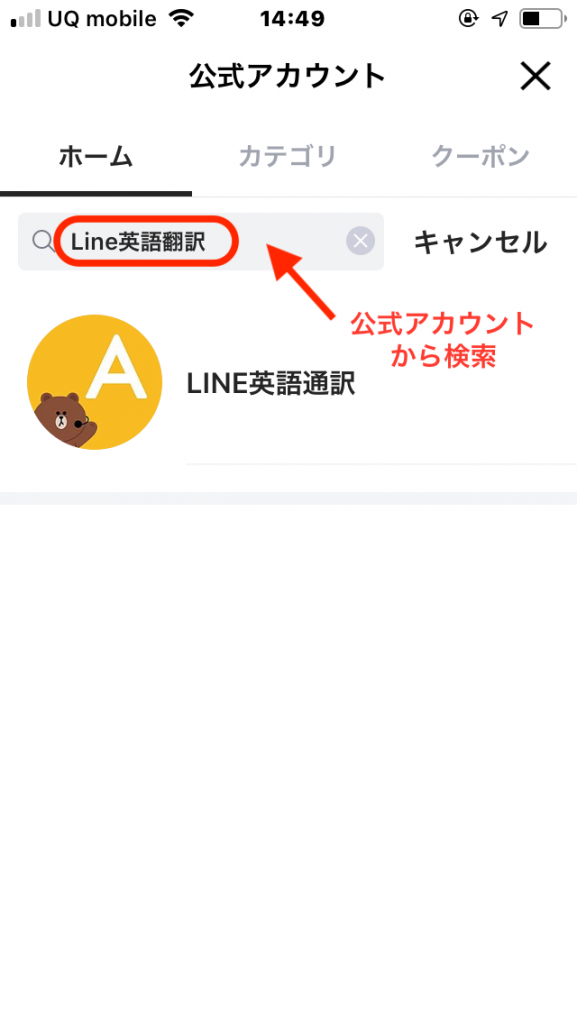Tap the cellular signal bars
This screenshot has height=1024, width=577.
(x=25, y=19)
